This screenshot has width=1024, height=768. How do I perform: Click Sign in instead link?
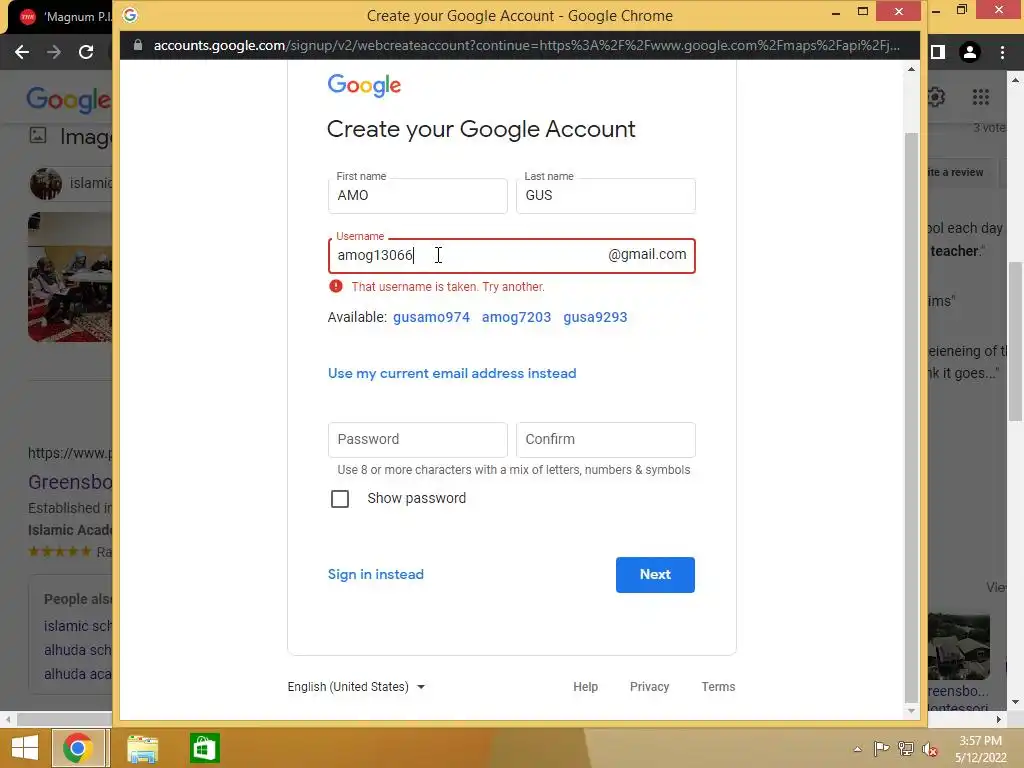[x=376, y=574]
